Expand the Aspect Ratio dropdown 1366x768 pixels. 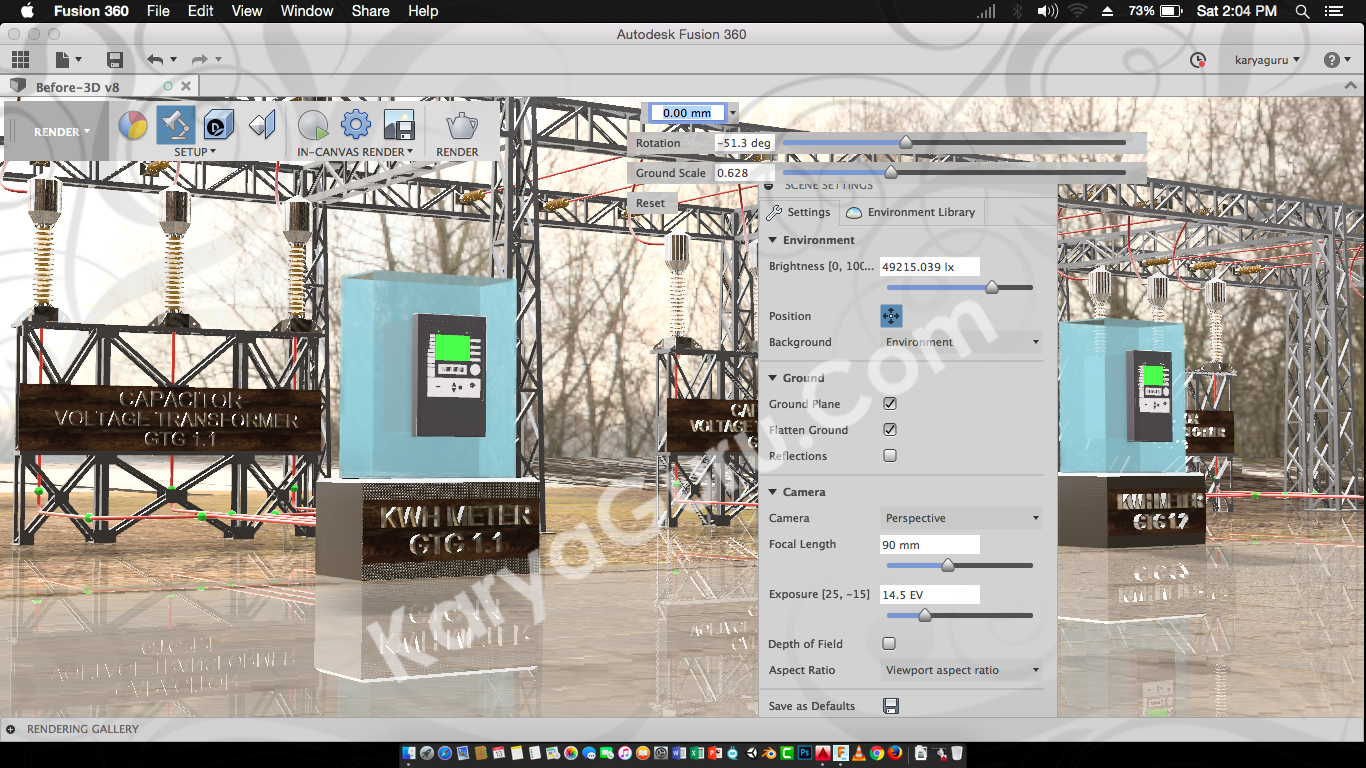coord(961,670)
